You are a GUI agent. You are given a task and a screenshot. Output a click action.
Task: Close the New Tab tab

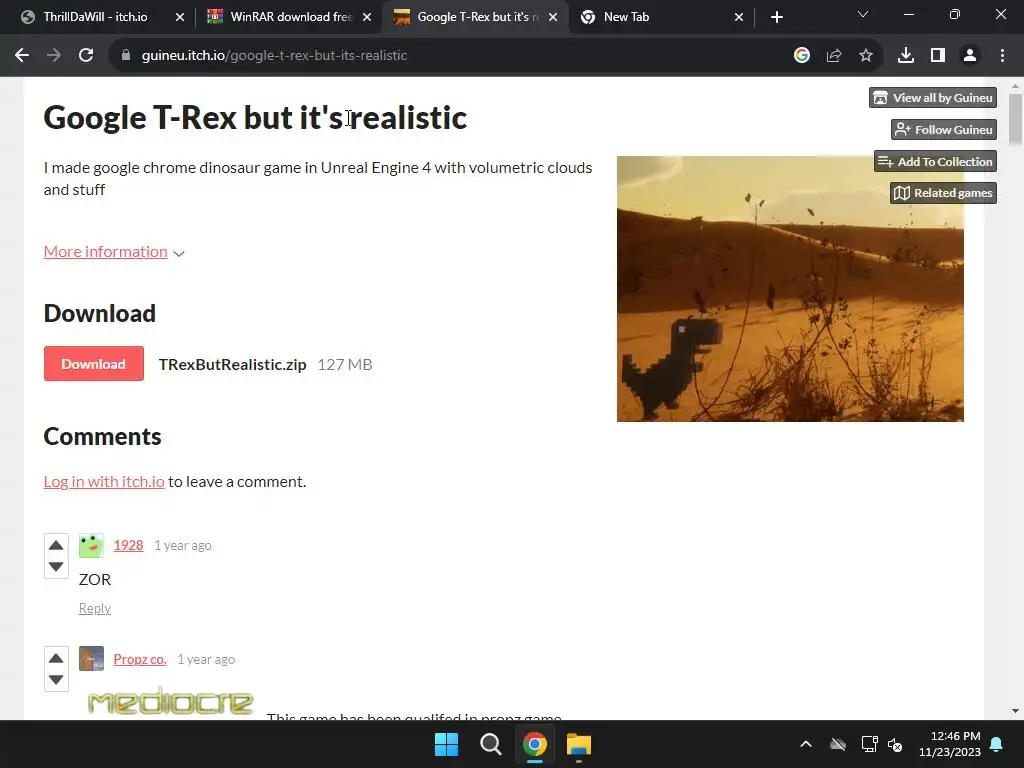point(739,17)
